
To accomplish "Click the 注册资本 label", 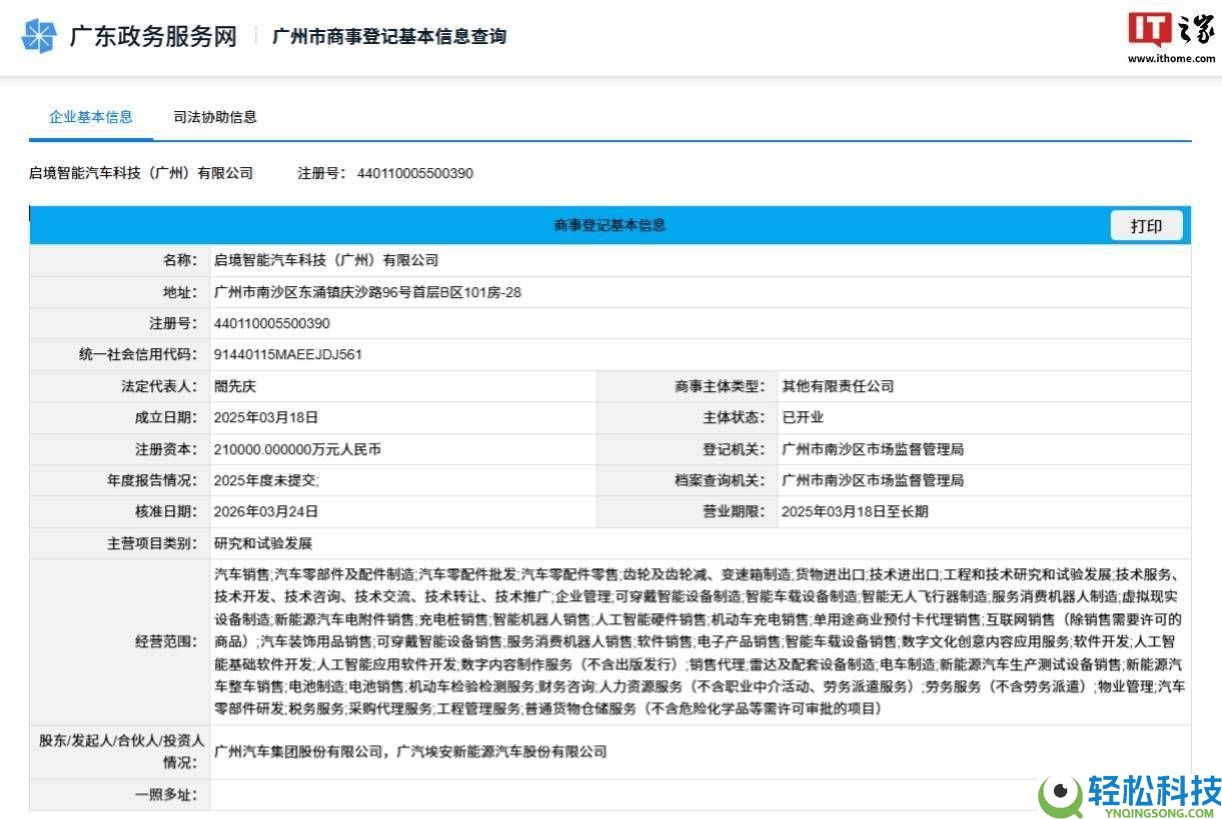I will coord(166,449).
